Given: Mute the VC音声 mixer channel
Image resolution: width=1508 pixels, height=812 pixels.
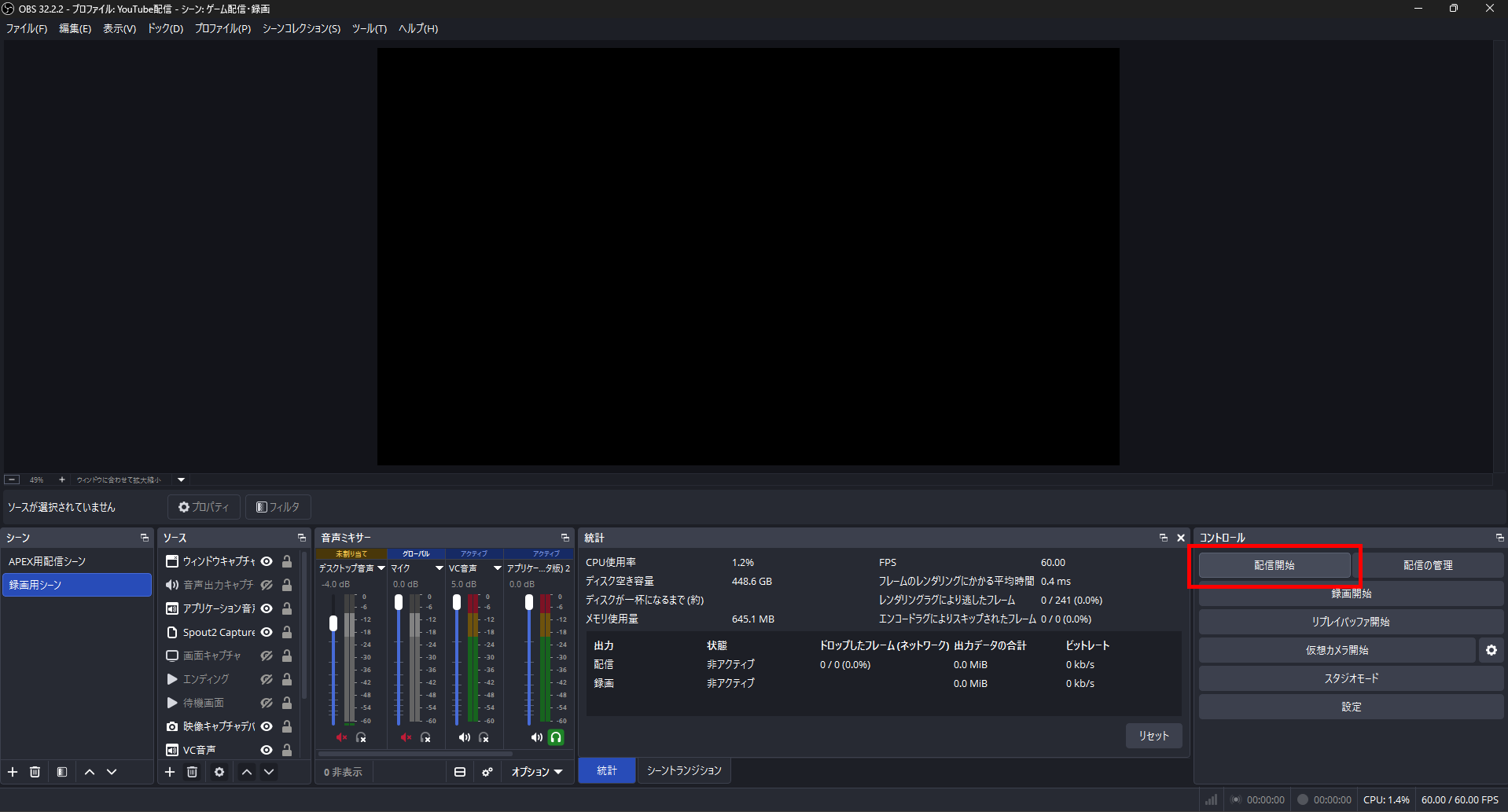Looking at the screenshot, I should pyautogui.click(x=465, y=737).
